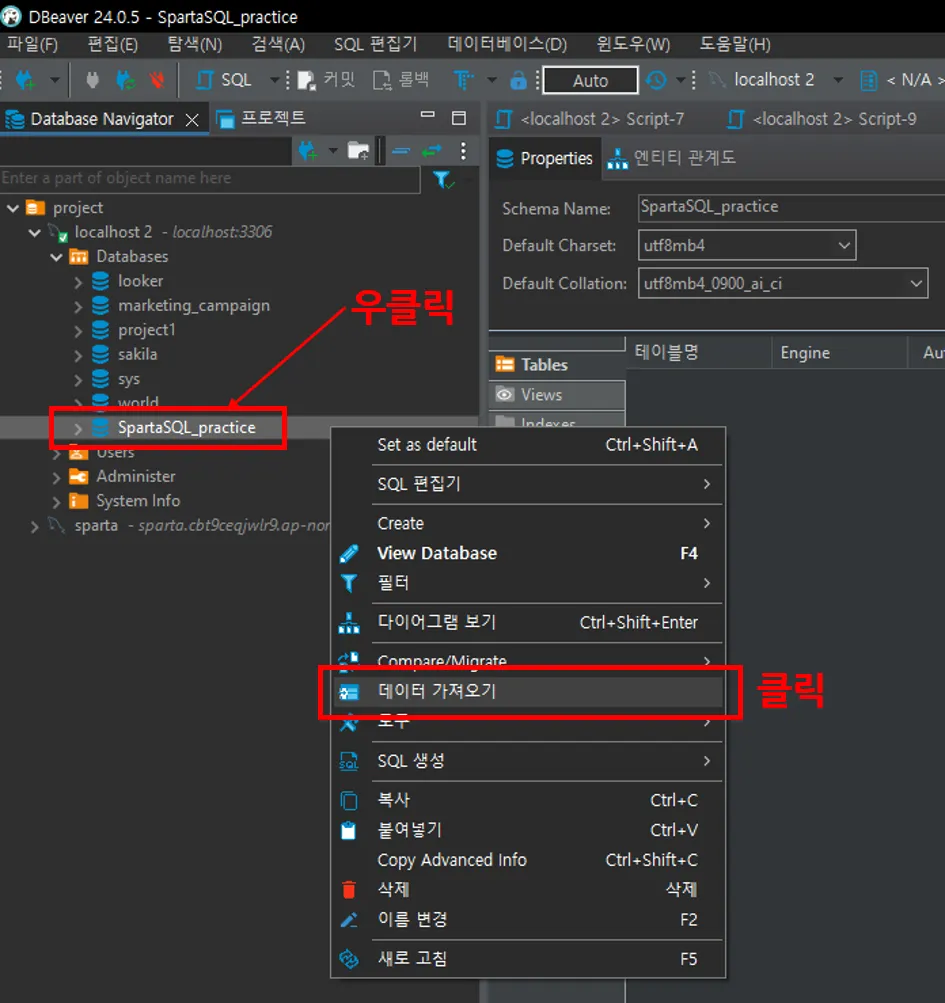
Task: Select the System Info folder
Action: pyautogui.click(x=138, y=501)
